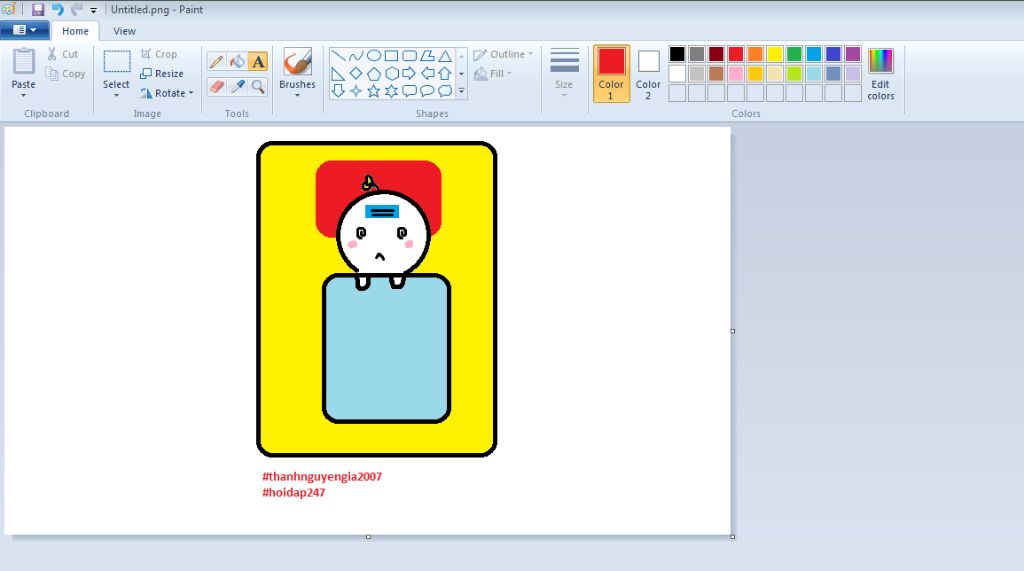Screen dimensions: 1024x571
Task: Choose the Rounded rectangle shape
Action: (409, 56)
